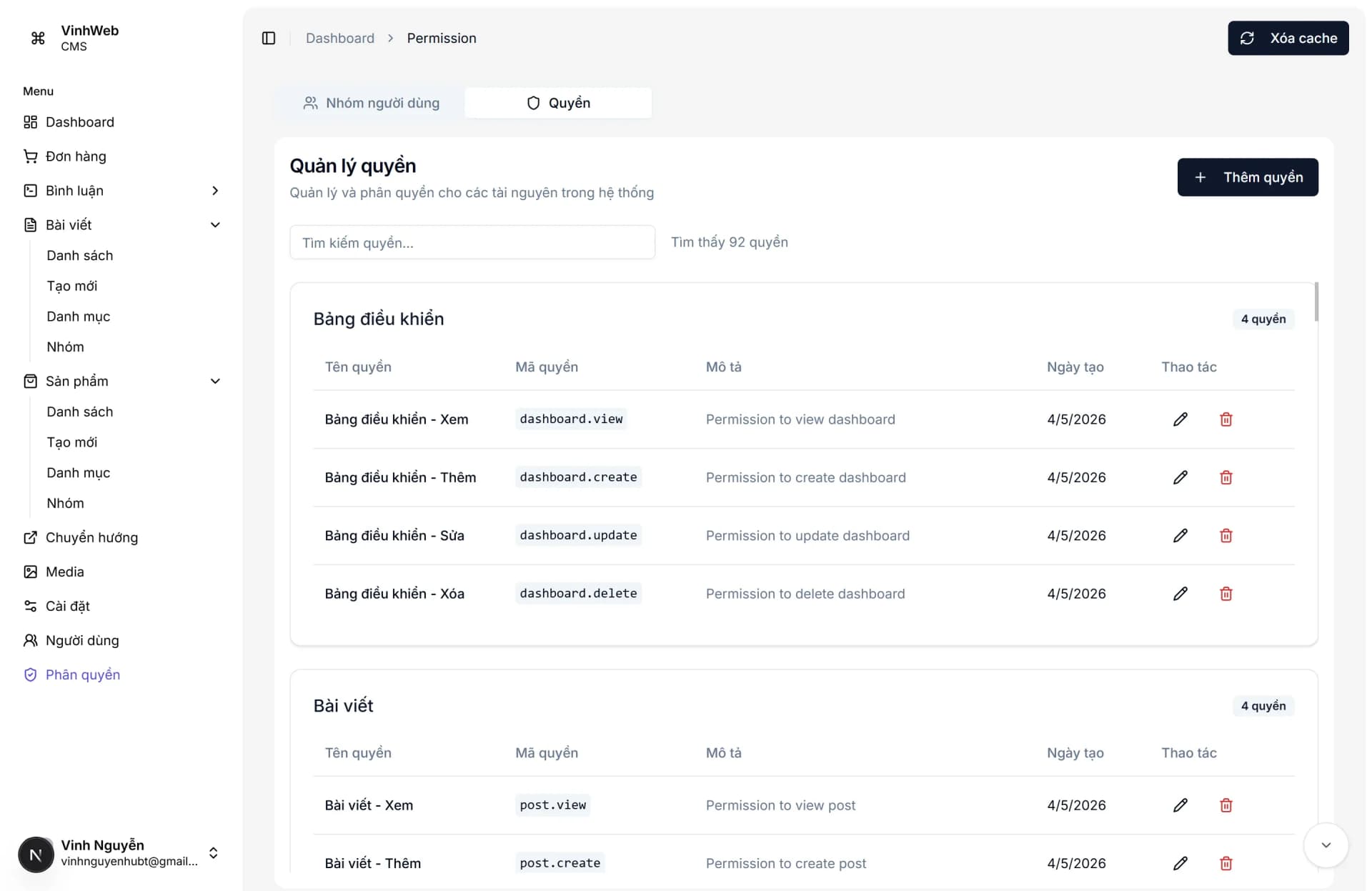Click the Thêm quyền button
Screen dimensions: 1372x891
(1248, 176)
